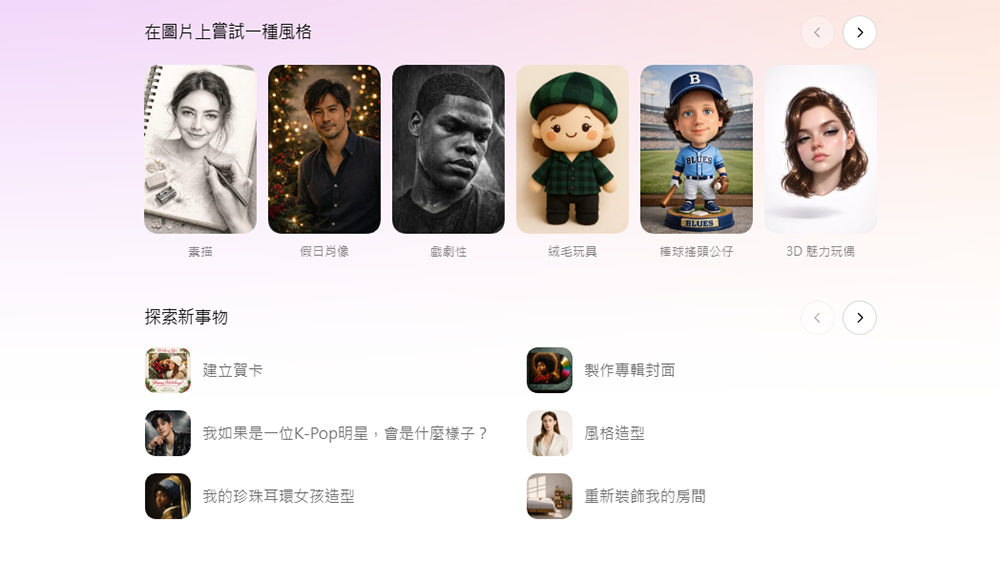Viewport: 1000px width, 562px height.
Task: Show previous styles with left chevron
Action: 817,33
